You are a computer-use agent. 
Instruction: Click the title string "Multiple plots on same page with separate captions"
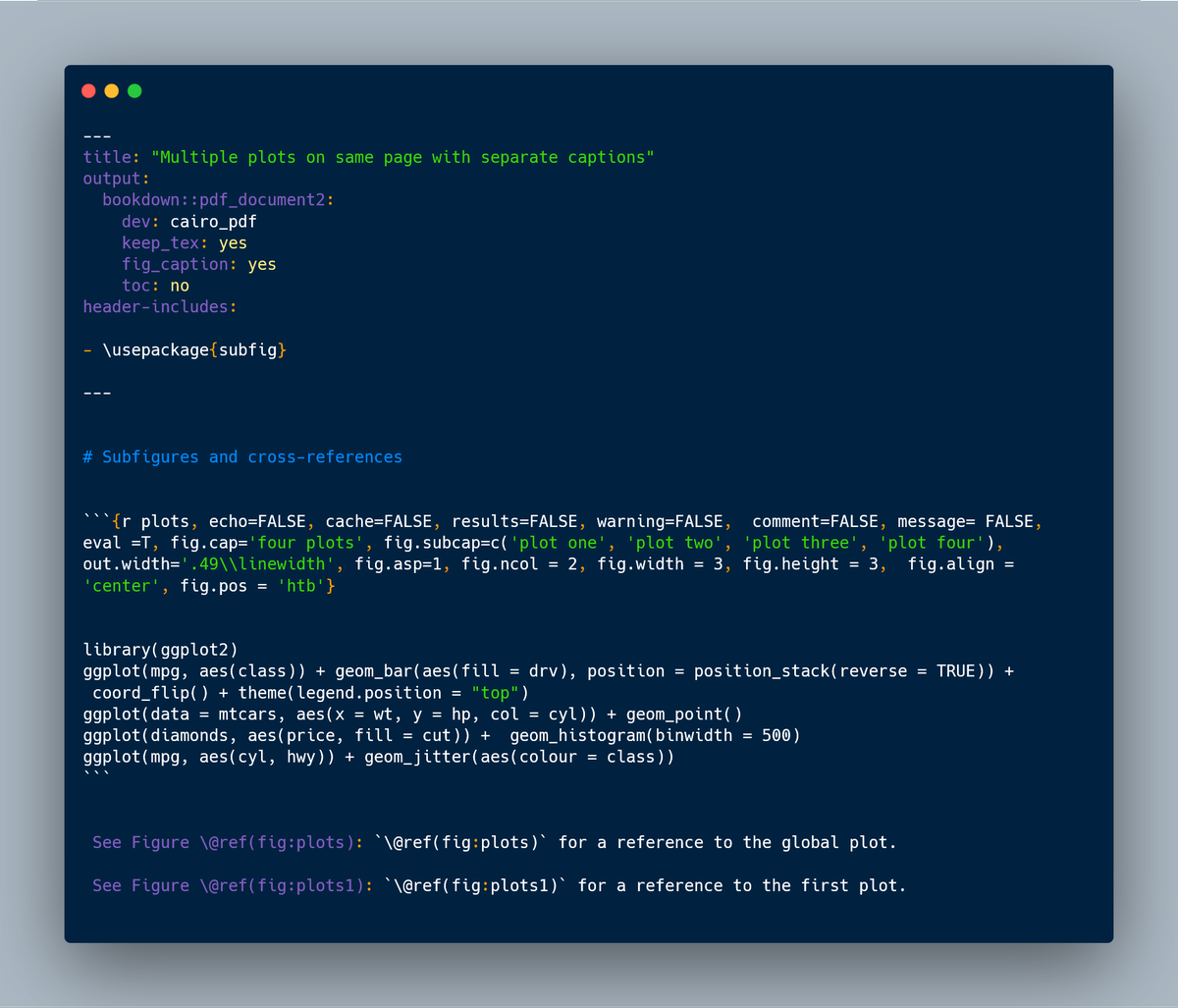(x=402, y=157)
